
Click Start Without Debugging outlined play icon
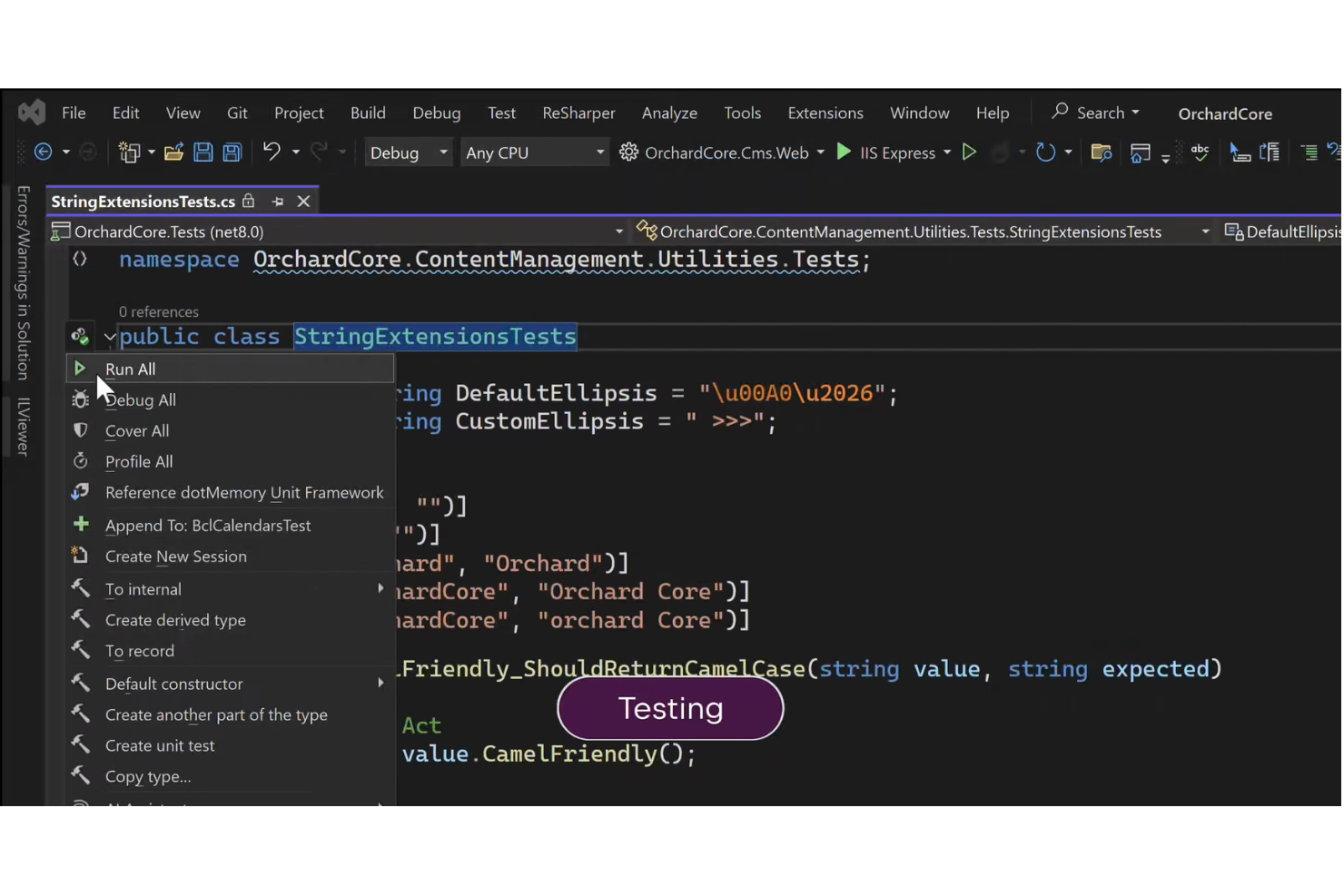pyautogui.click(x=969, y=153)
